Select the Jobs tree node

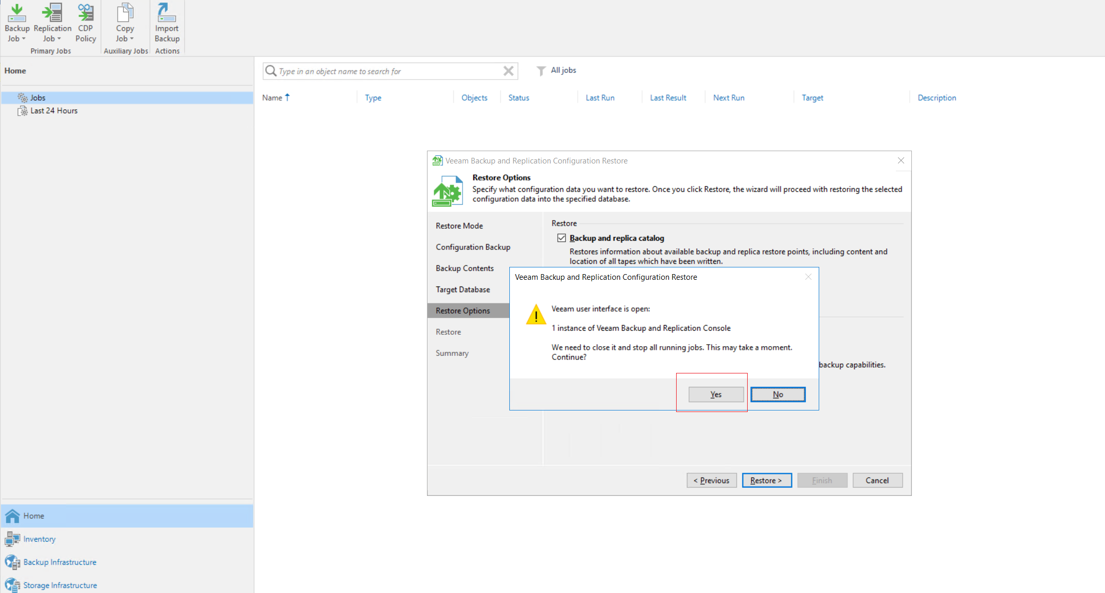38,98
